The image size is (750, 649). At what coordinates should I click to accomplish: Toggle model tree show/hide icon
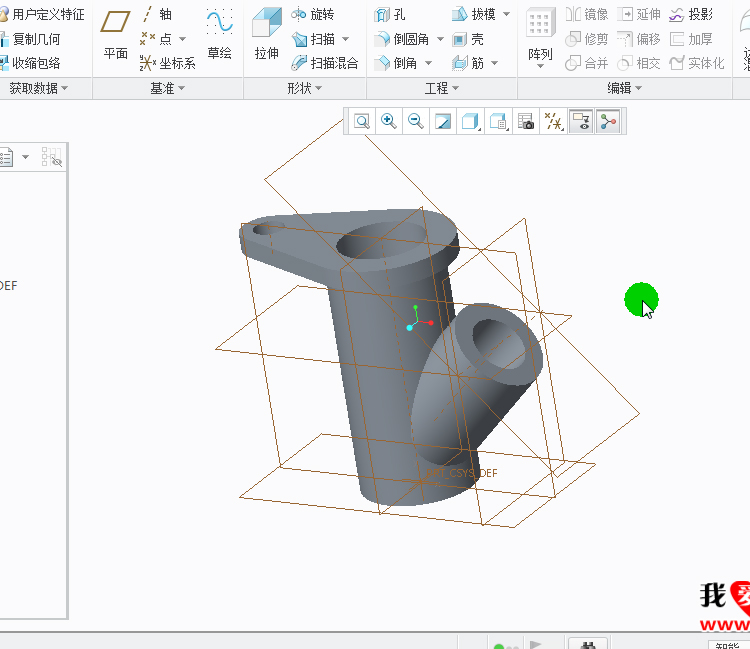[51, 156]
